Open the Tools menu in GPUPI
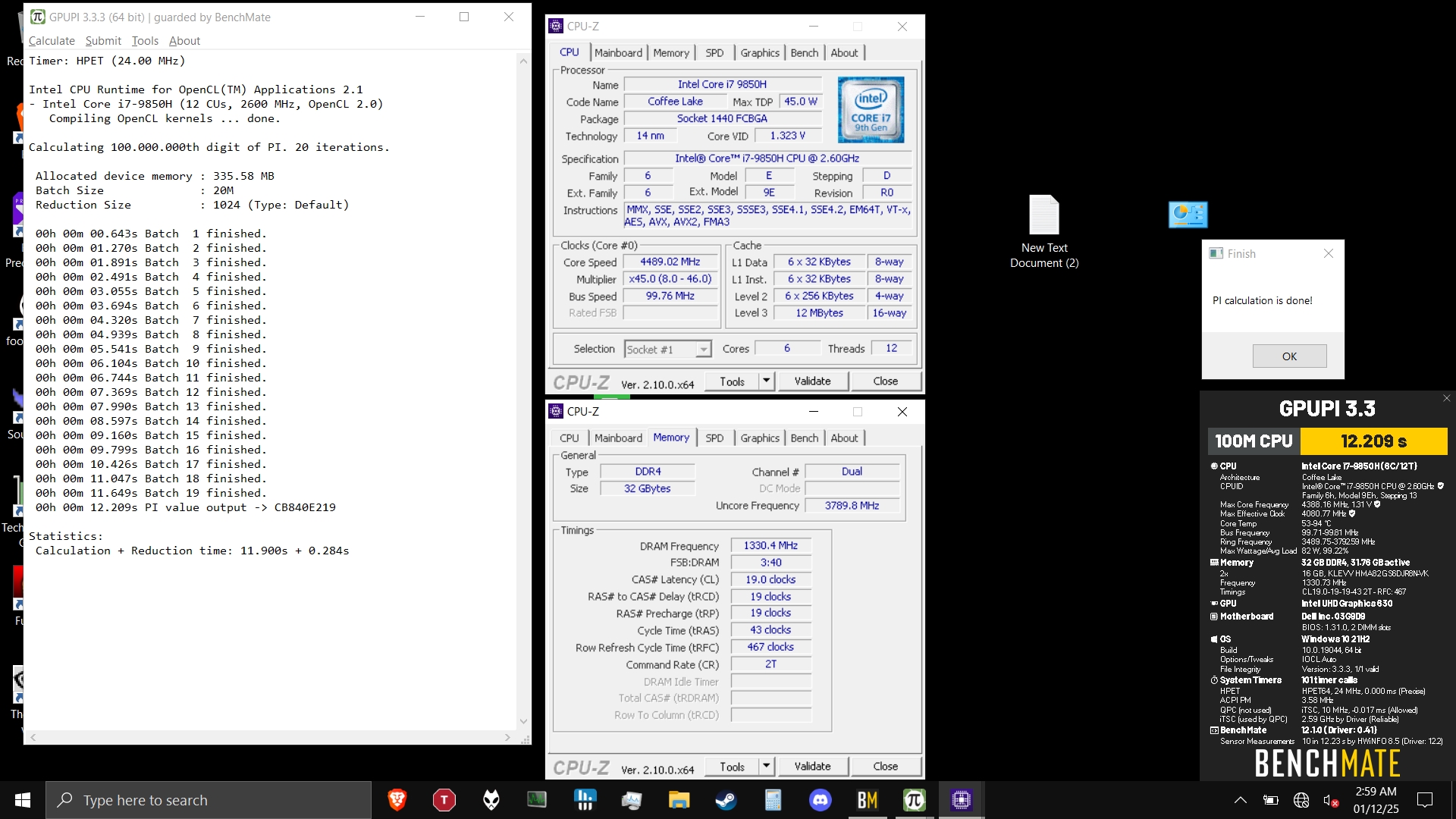Viewport: 1456px width, 819px height. click(x=145, y=41)
